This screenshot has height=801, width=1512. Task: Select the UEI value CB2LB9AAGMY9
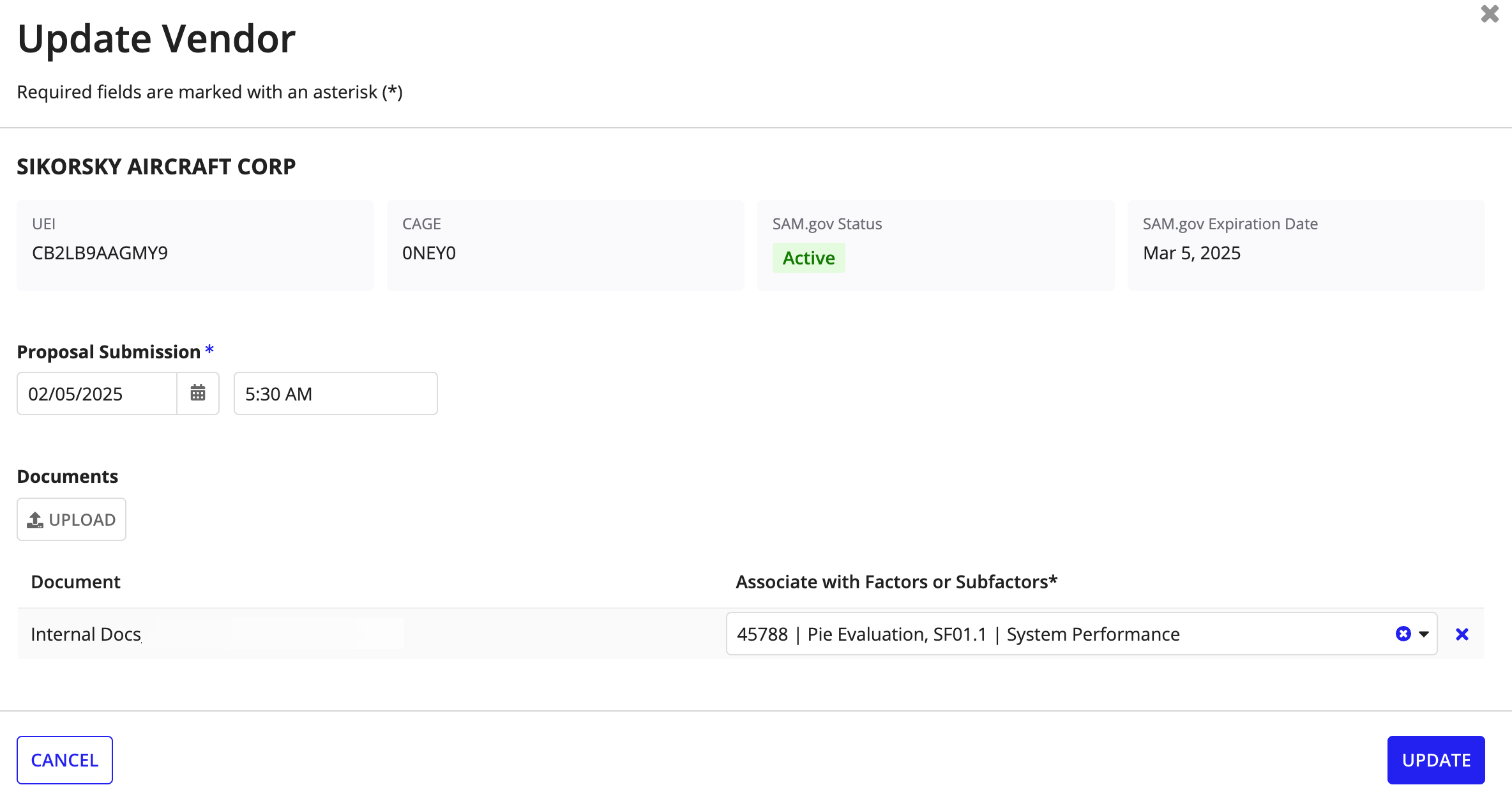[x=100, y=254]
